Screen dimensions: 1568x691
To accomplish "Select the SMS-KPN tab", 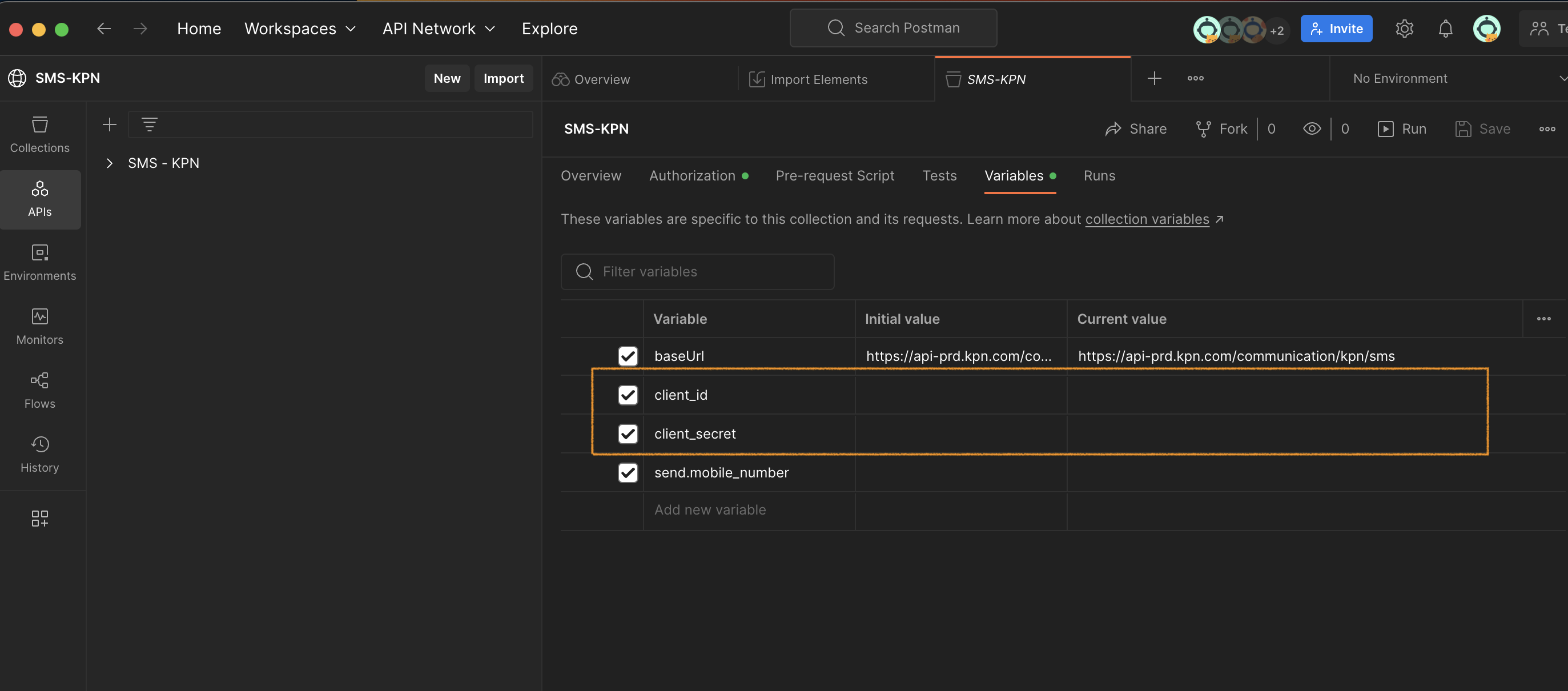I will pos(1032,79).
